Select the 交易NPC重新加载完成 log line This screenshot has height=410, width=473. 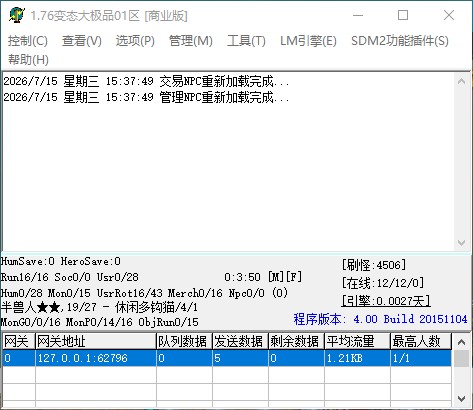146,81
